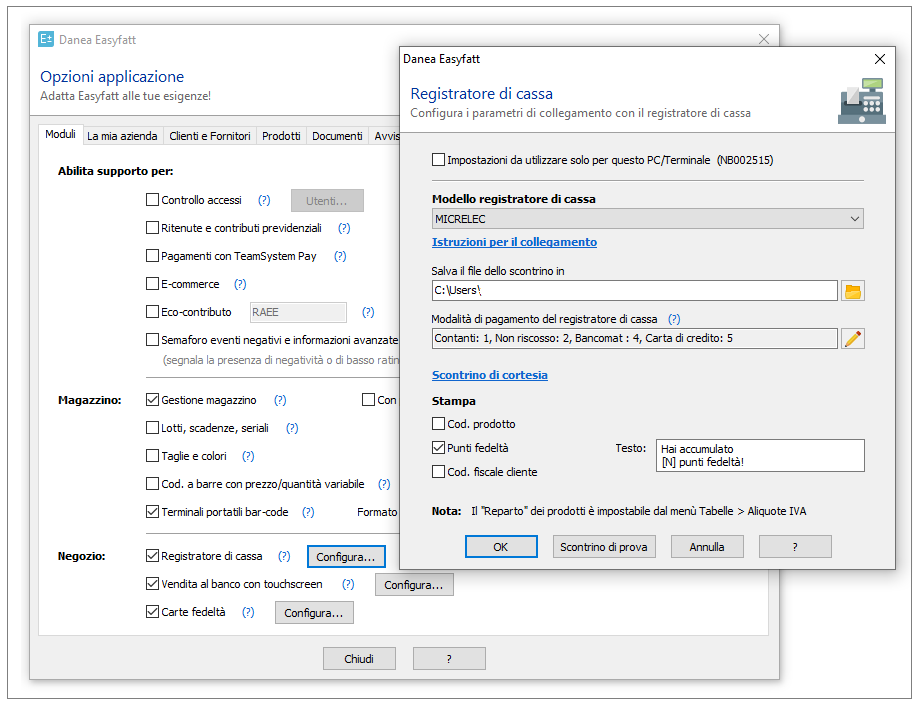The height and width of the screenshot is (710, 922).
Task: Click Configura for Carte fedeltà
Action: [314, 612]
